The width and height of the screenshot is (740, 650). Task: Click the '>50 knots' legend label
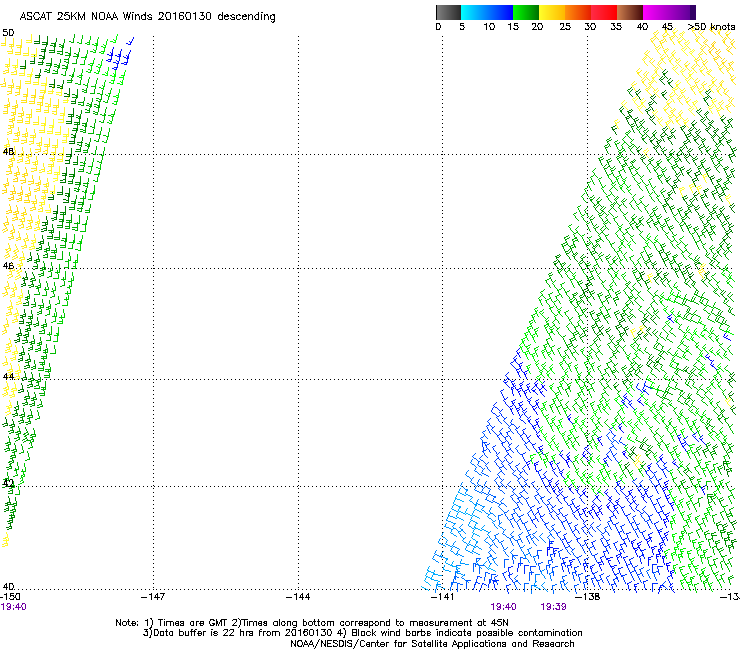click(x=712, y=27)
